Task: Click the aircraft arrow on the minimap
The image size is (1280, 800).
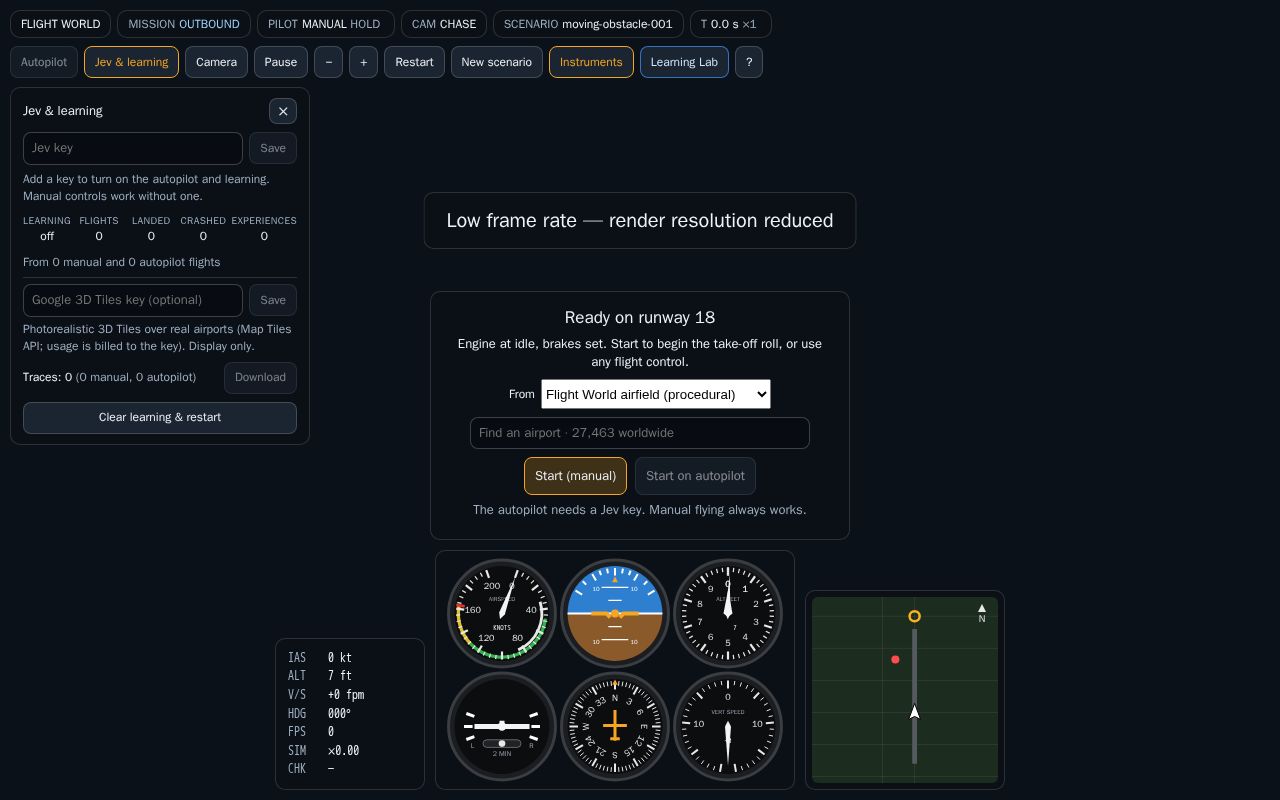Action: [x=914, y=711]
